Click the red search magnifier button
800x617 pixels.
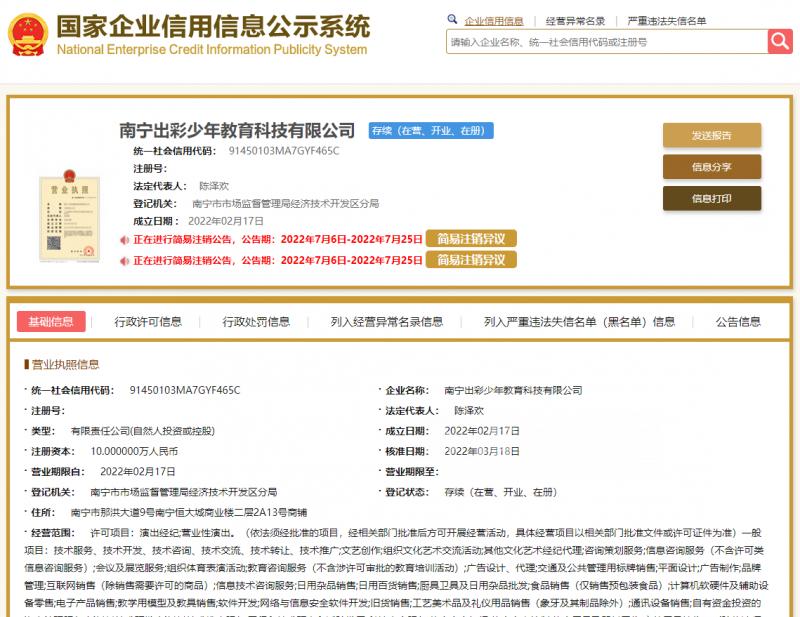click(780, 41)
